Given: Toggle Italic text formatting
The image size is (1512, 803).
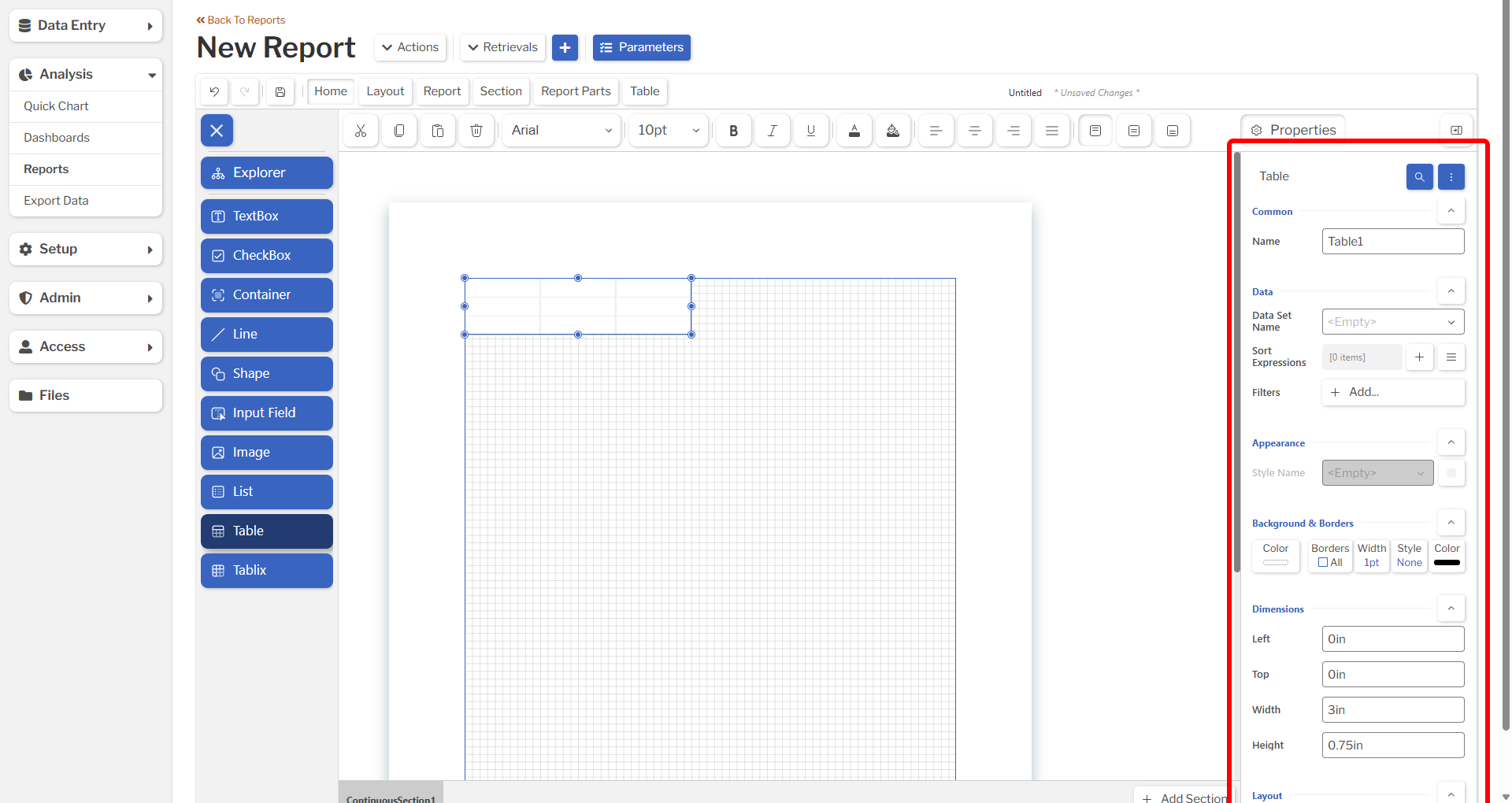Looking at the screenshot, I should click(773, 131).
